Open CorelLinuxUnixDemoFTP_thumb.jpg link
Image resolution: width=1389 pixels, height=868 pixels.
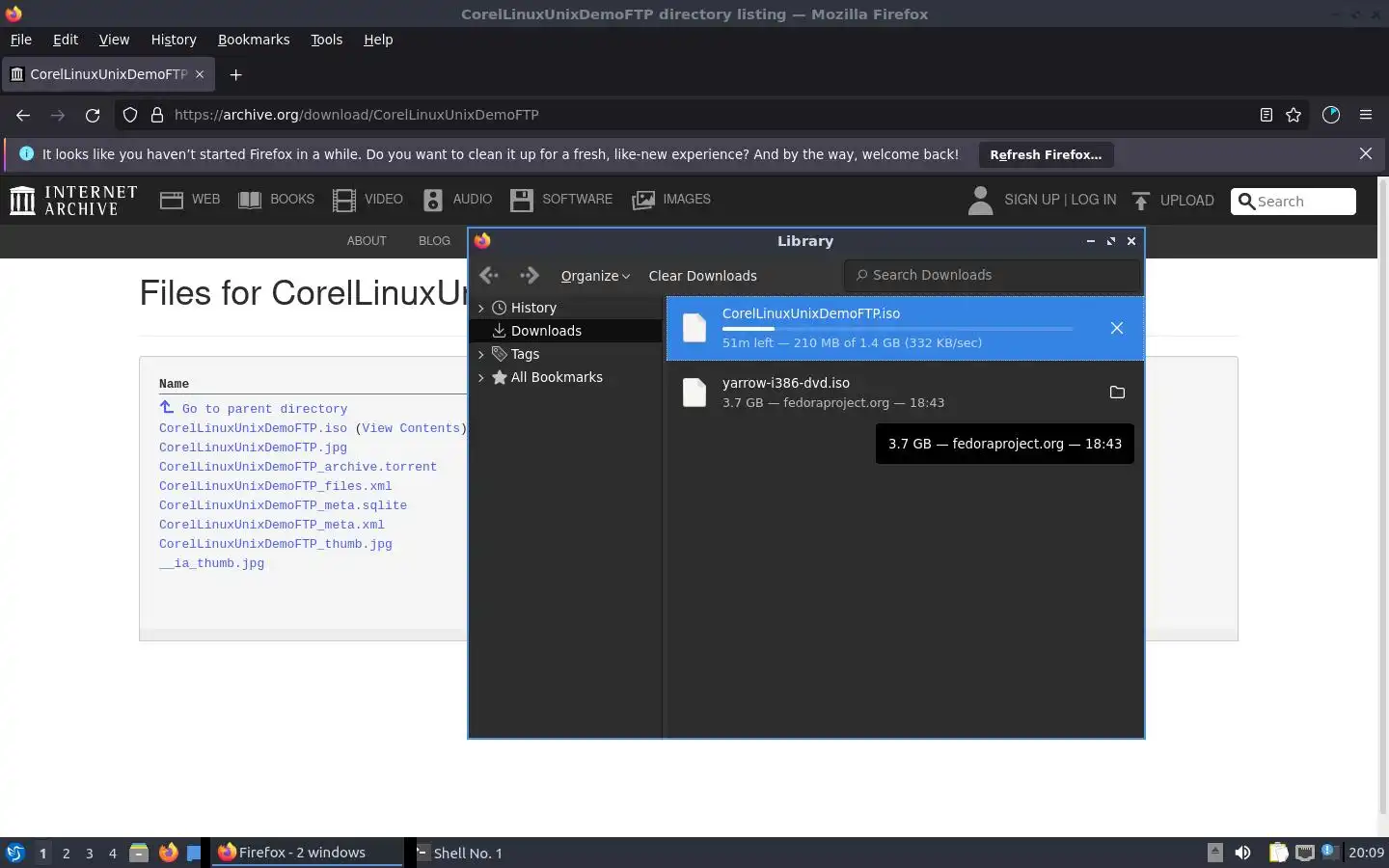(276, 544)
